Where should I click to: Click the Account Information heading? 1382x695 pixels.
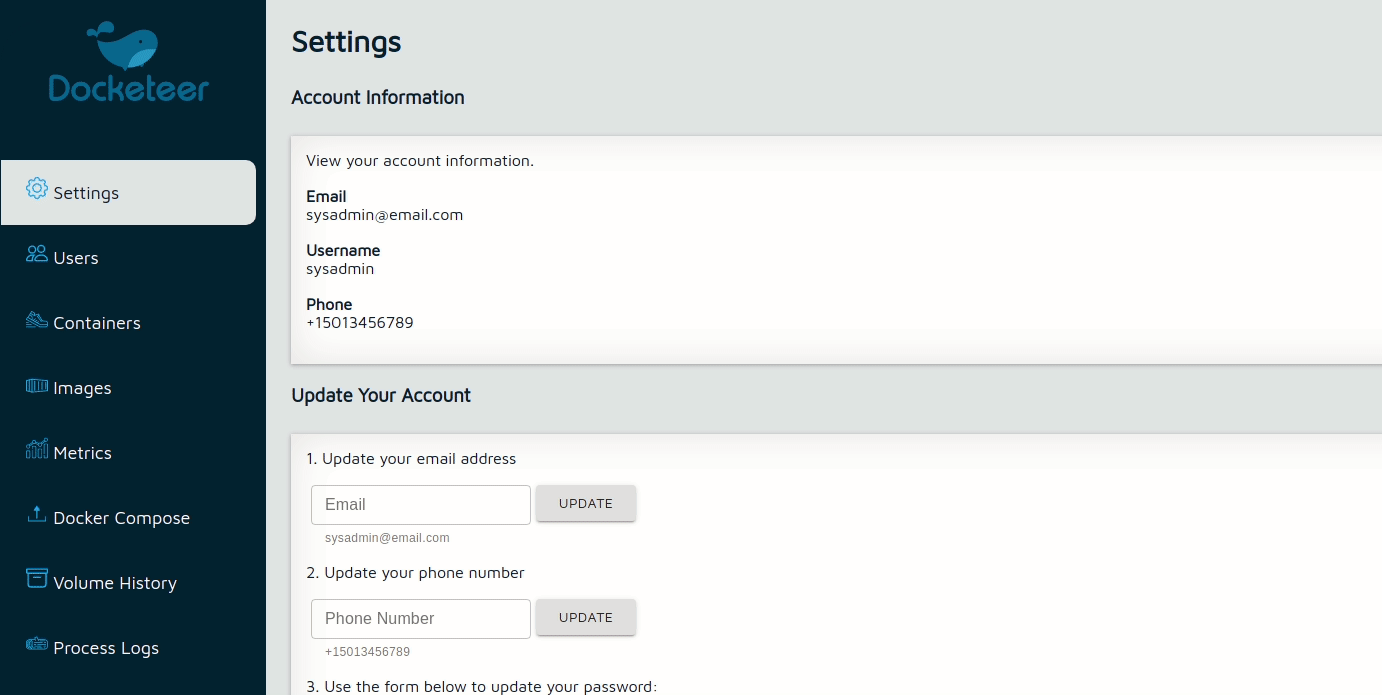(x=378, y=98)
